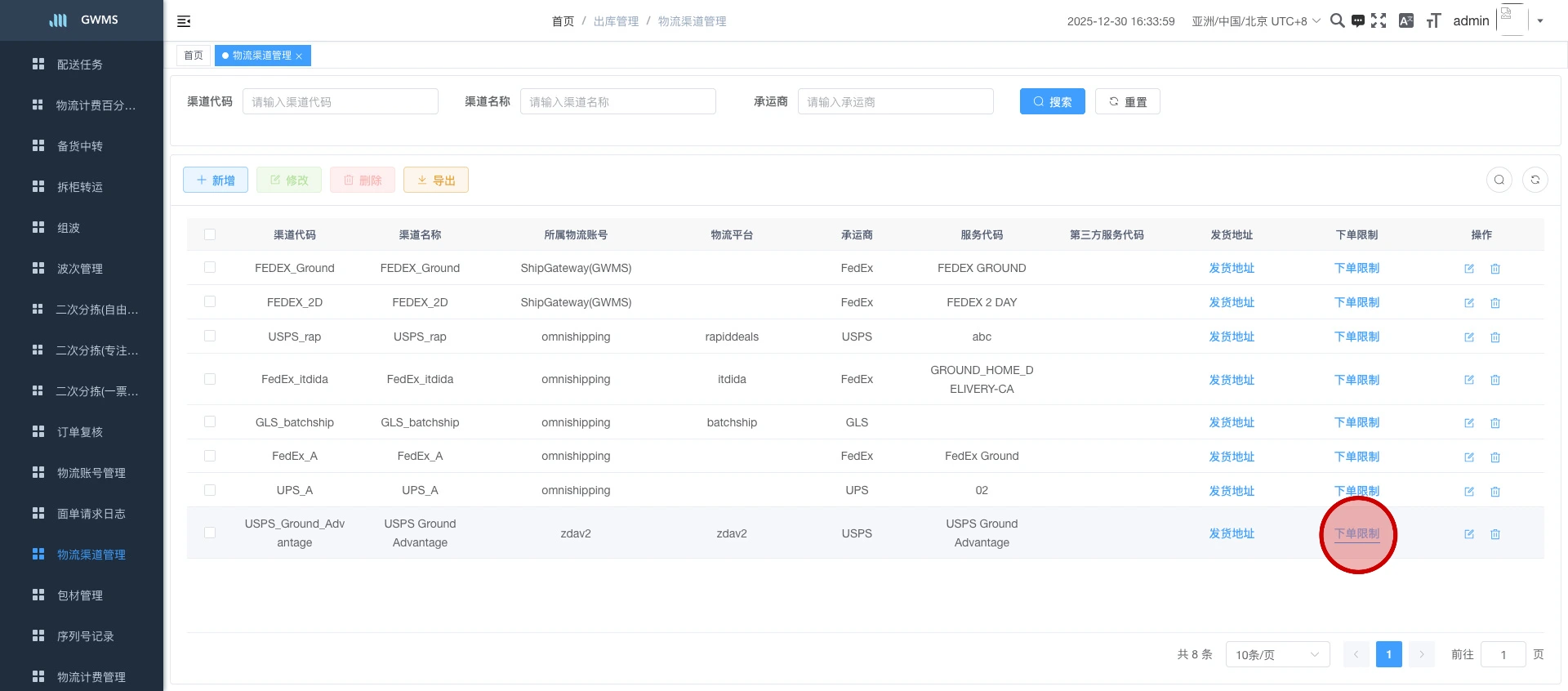
Task: Check the USPS_Ground_Advantage row checkbox
Action: 210,533
